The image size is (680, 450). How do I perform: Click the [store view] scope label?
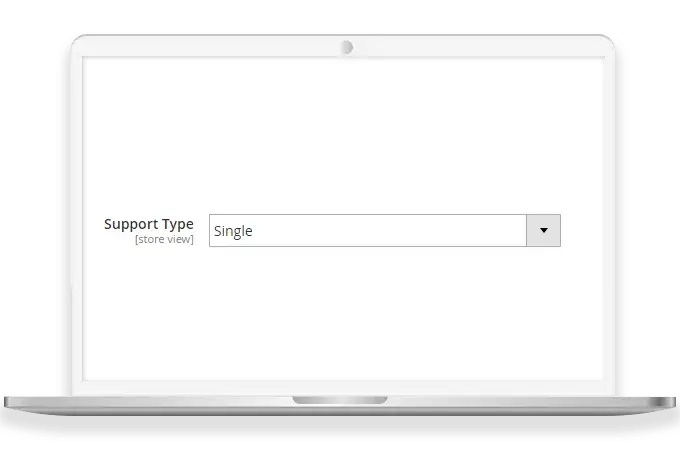(164, 239)
